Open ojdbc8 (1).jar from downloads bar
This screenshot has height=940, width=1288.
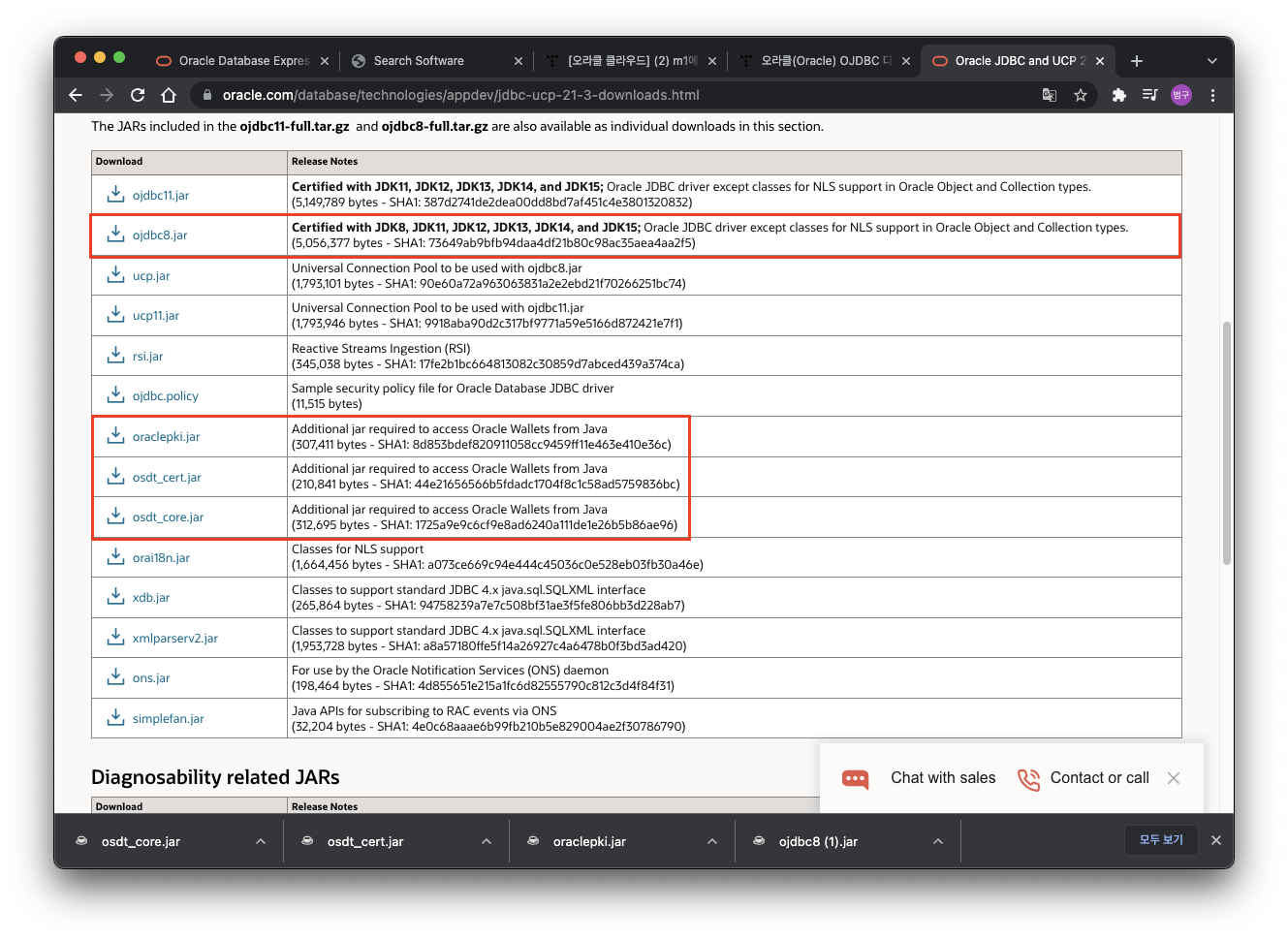(x=818, y=841)
